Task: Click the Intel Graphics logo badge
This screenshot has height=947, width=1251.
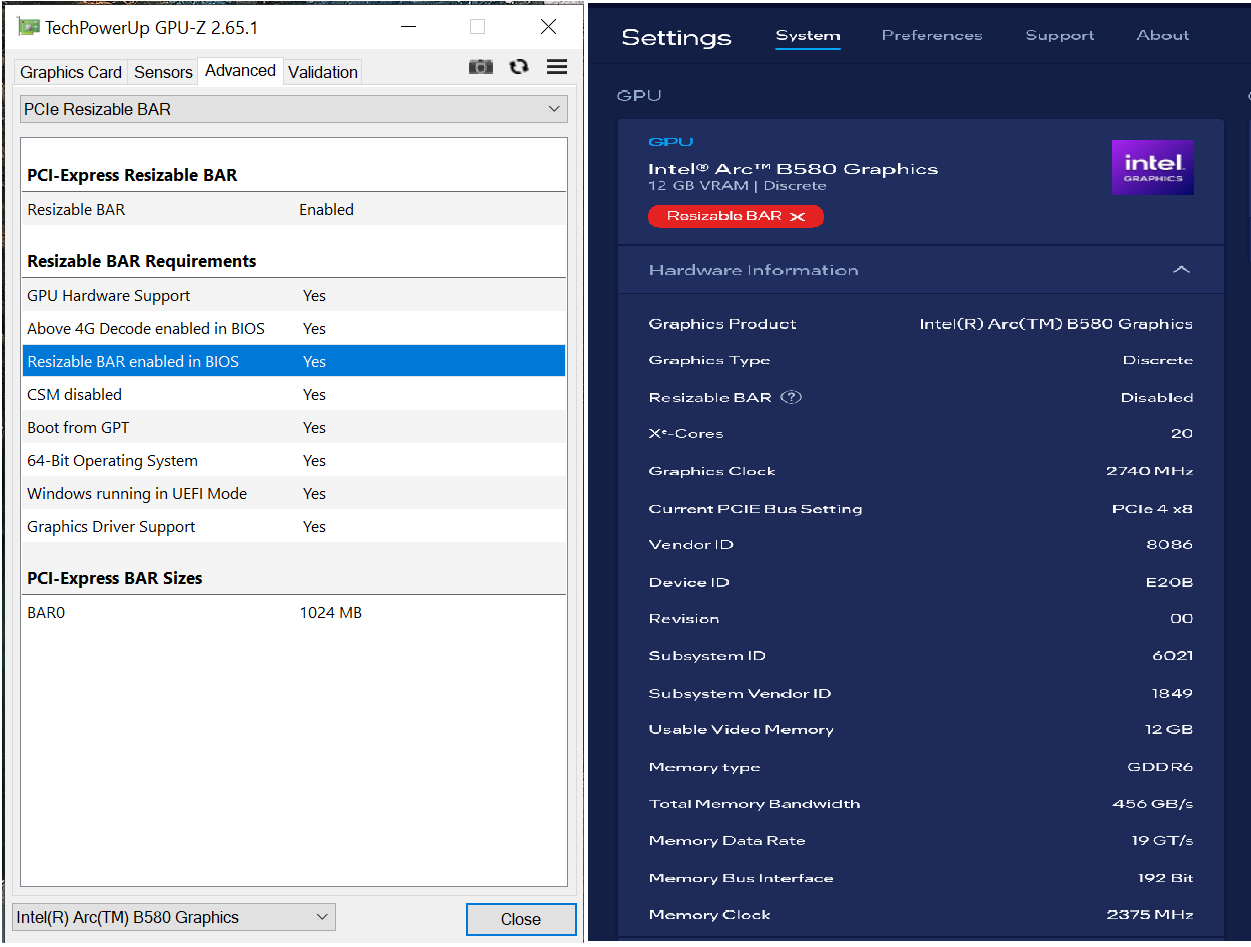Action: [x=1152, y=167]
